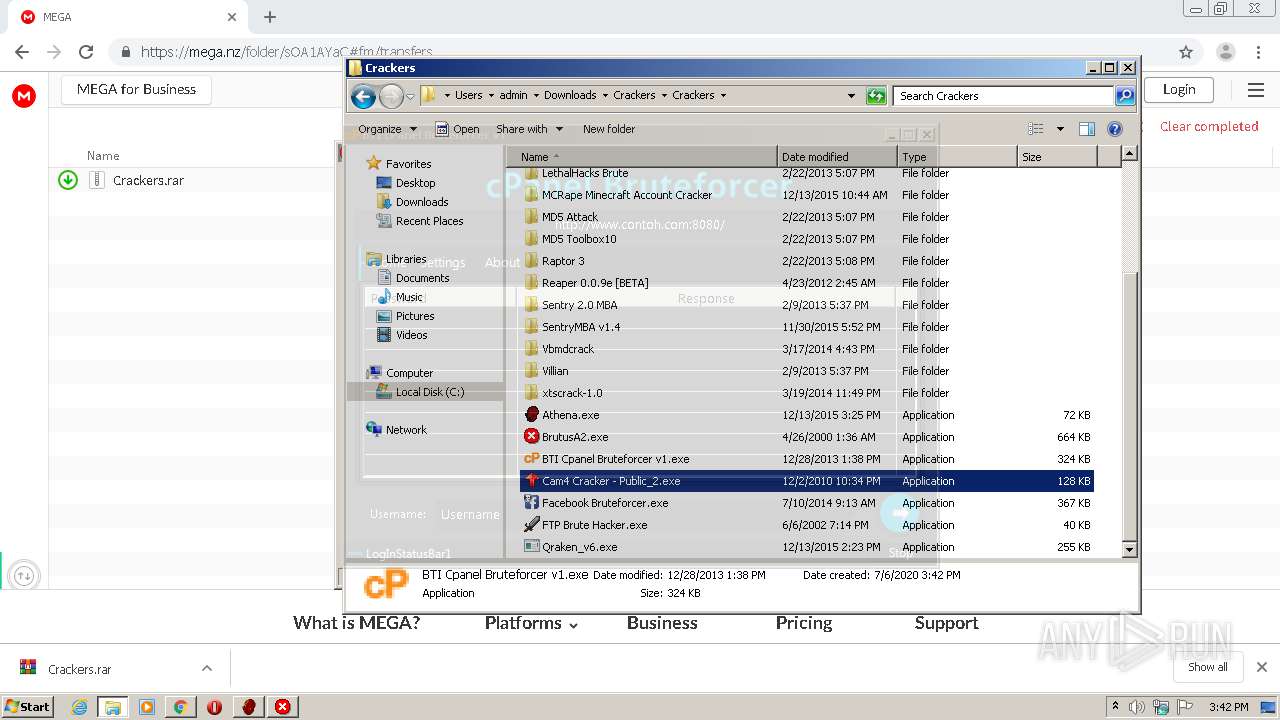Open the What is MEGA? link
The image size is (1280, 720).
click(x=357, y=623)
